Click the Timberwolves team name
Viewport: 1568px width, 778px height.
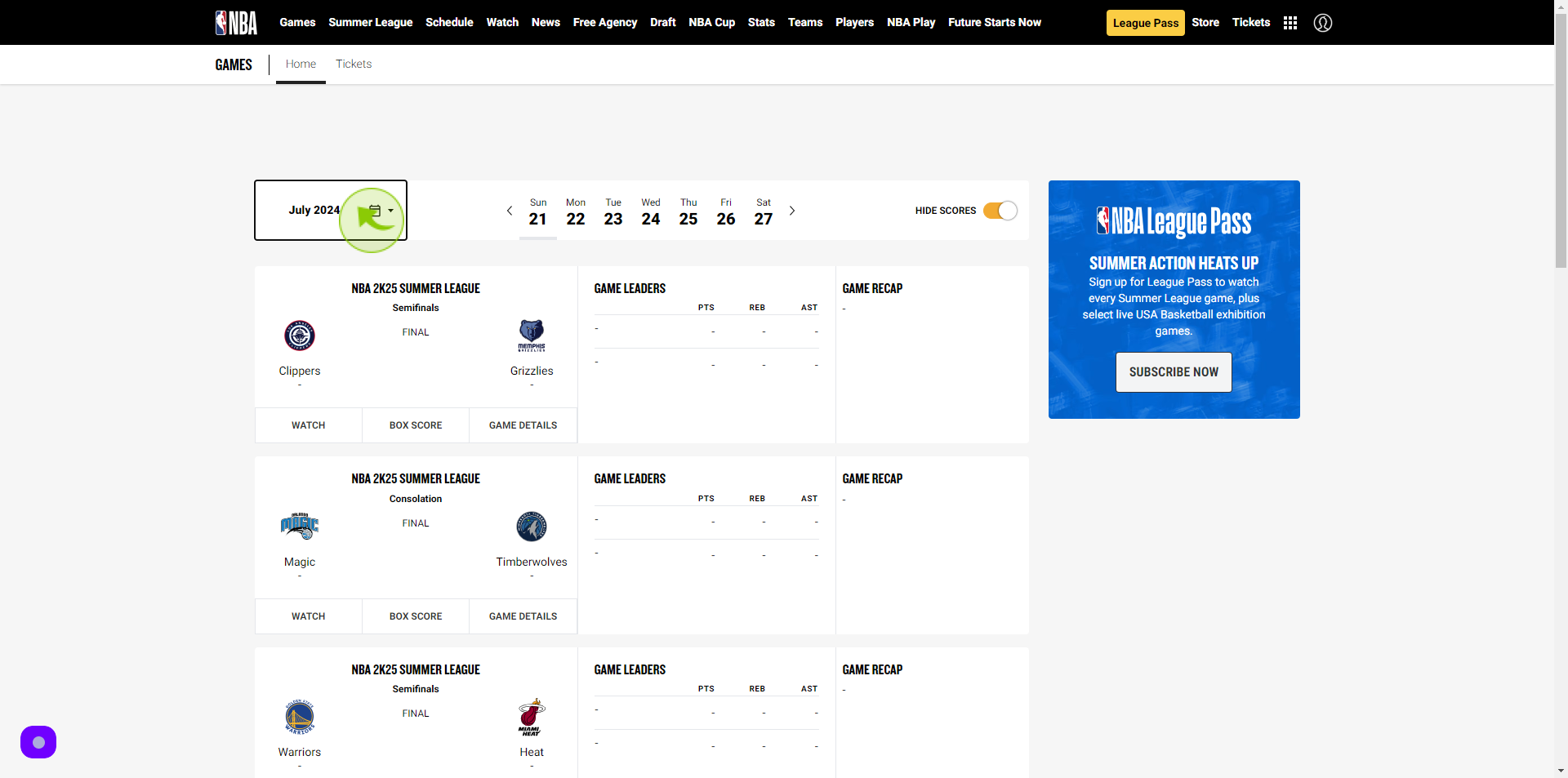(532, 562)
